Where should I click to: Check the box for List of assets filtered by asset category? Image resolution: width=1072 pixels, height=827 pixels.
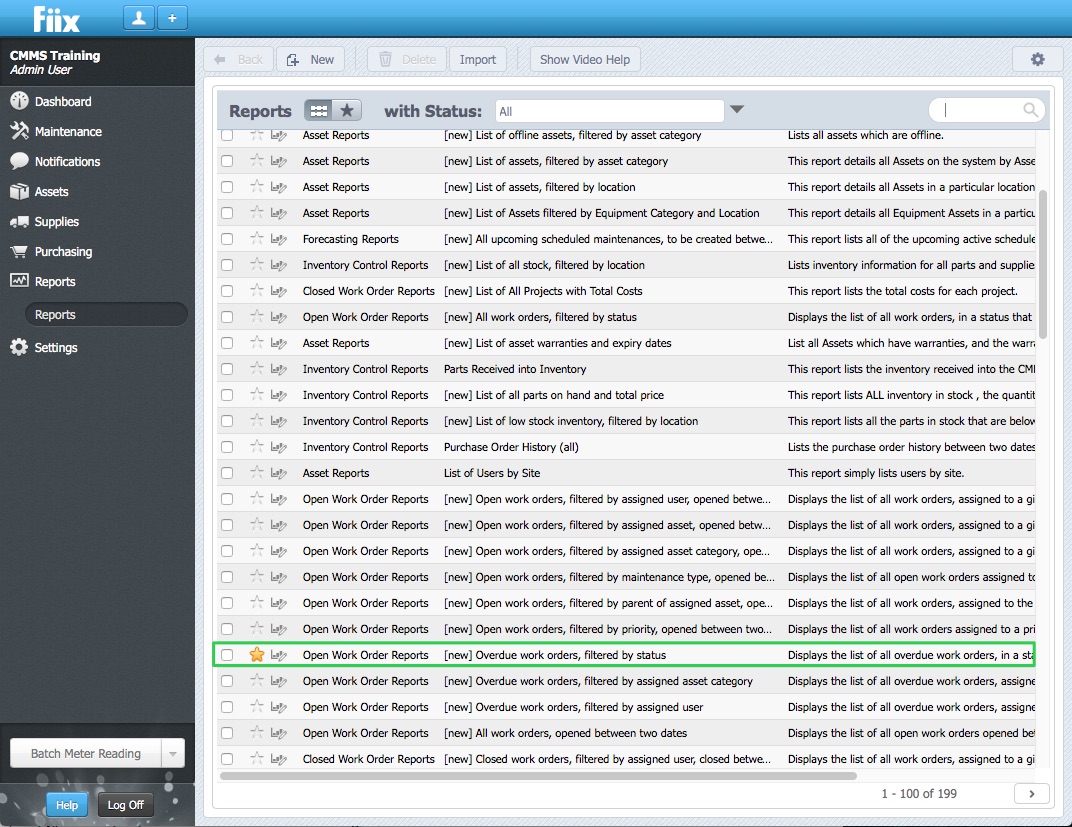click(227, 161)
